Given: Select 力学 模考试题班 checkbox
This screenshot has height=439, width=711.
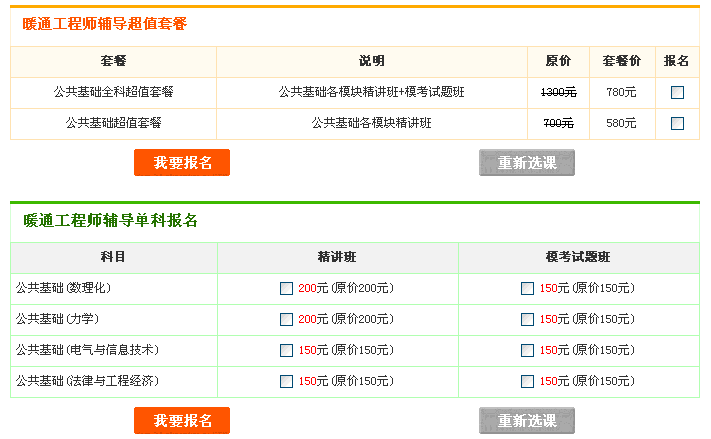Looking at the screenshot, I should pyautogui.click(x=527, y=320).
